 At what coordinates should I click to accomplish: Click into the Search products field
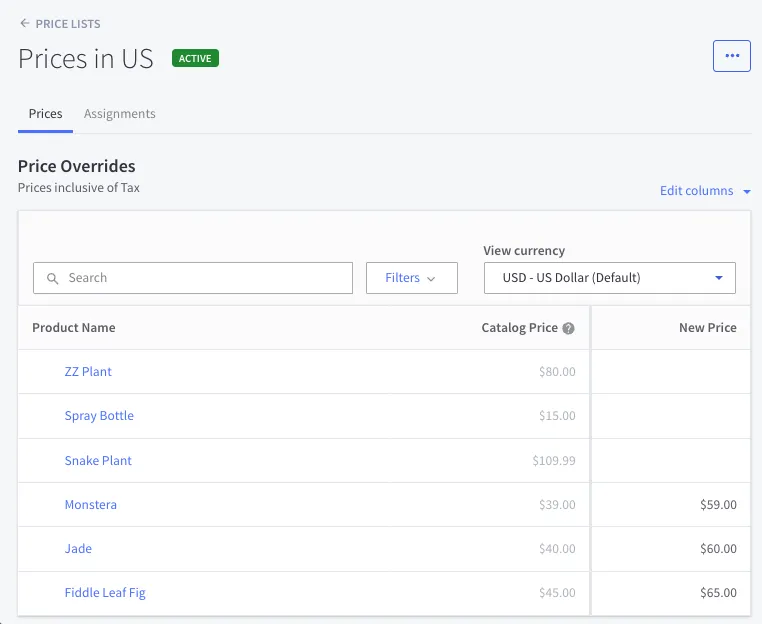pos(193,278)
